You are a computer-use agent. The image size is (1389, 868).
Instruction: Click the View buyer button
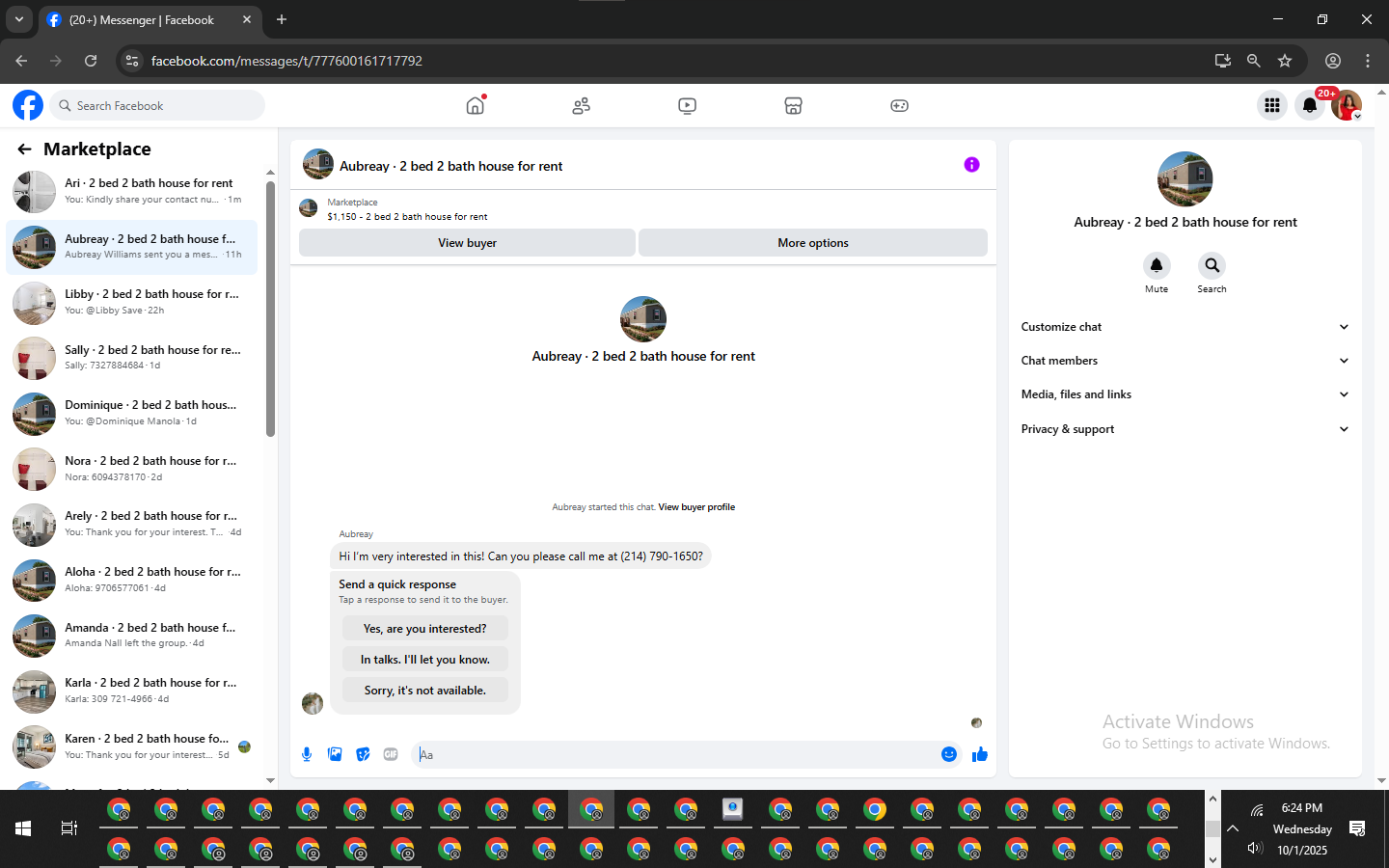click(x=467, y=243)
